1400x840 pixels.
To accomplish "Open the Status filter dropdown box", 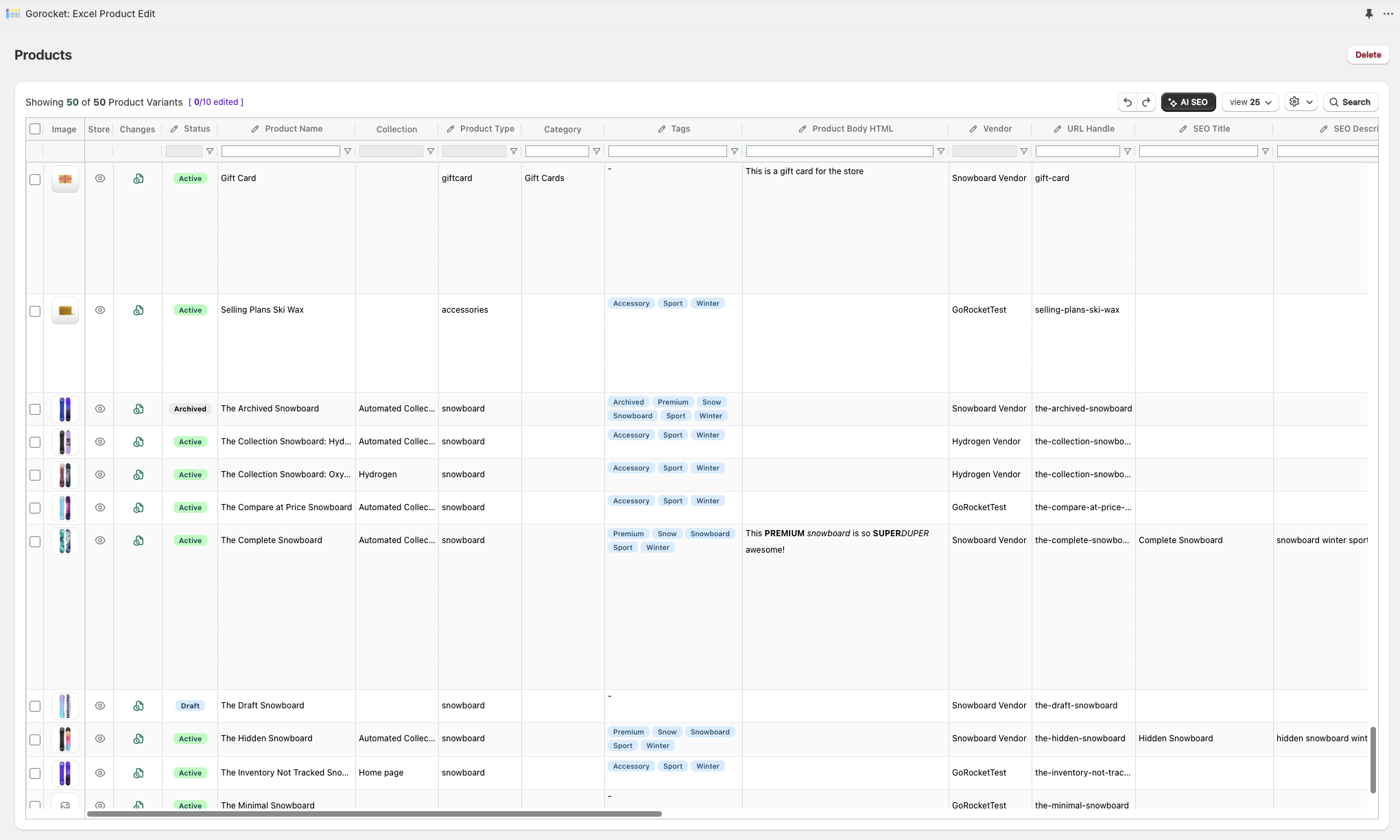I will click(184, 152).
